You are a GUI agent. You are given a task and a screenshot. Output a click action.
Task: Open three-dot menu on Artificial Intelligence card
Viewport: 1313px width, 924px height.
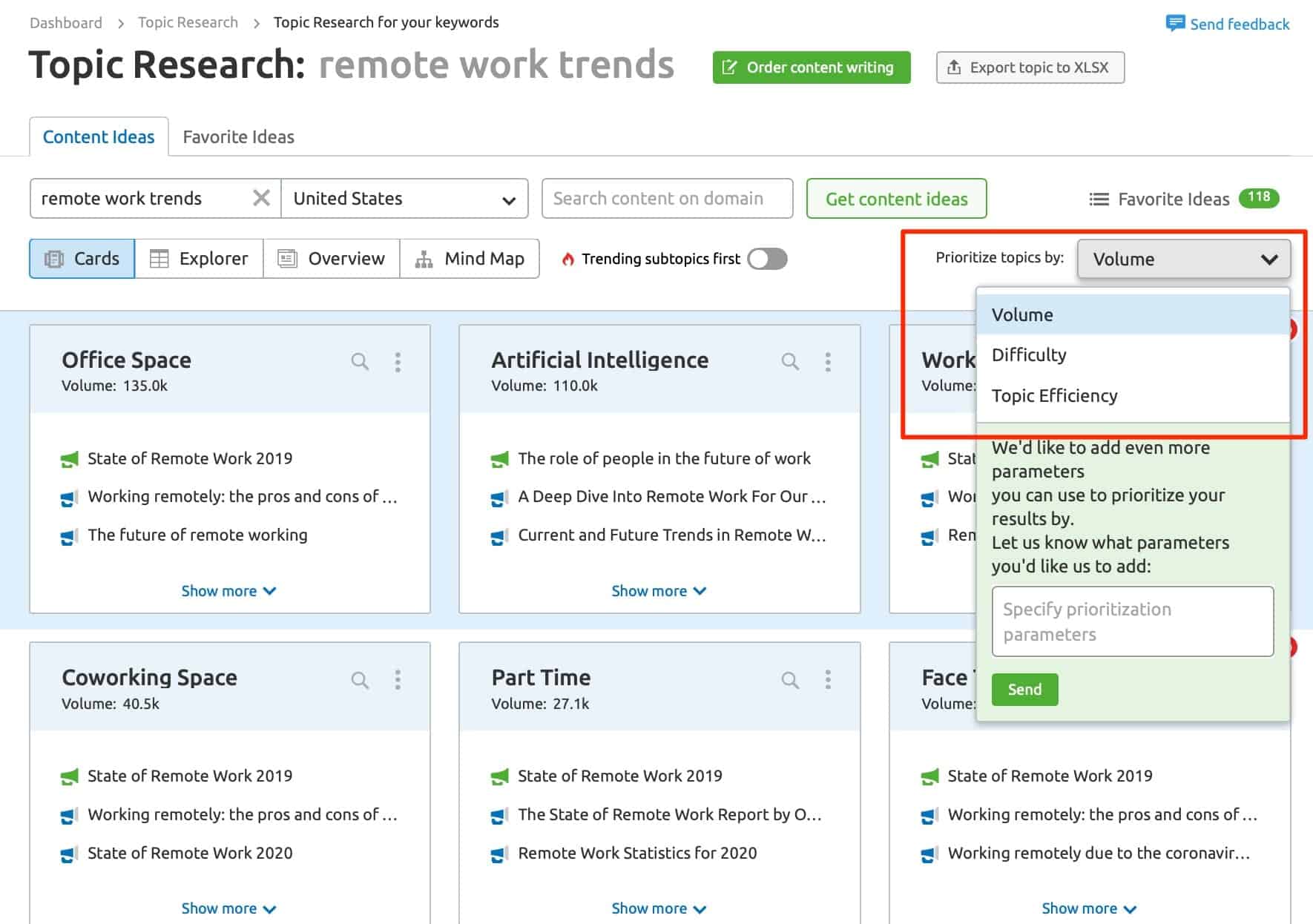pyautogui.click(x=827, y=361)
